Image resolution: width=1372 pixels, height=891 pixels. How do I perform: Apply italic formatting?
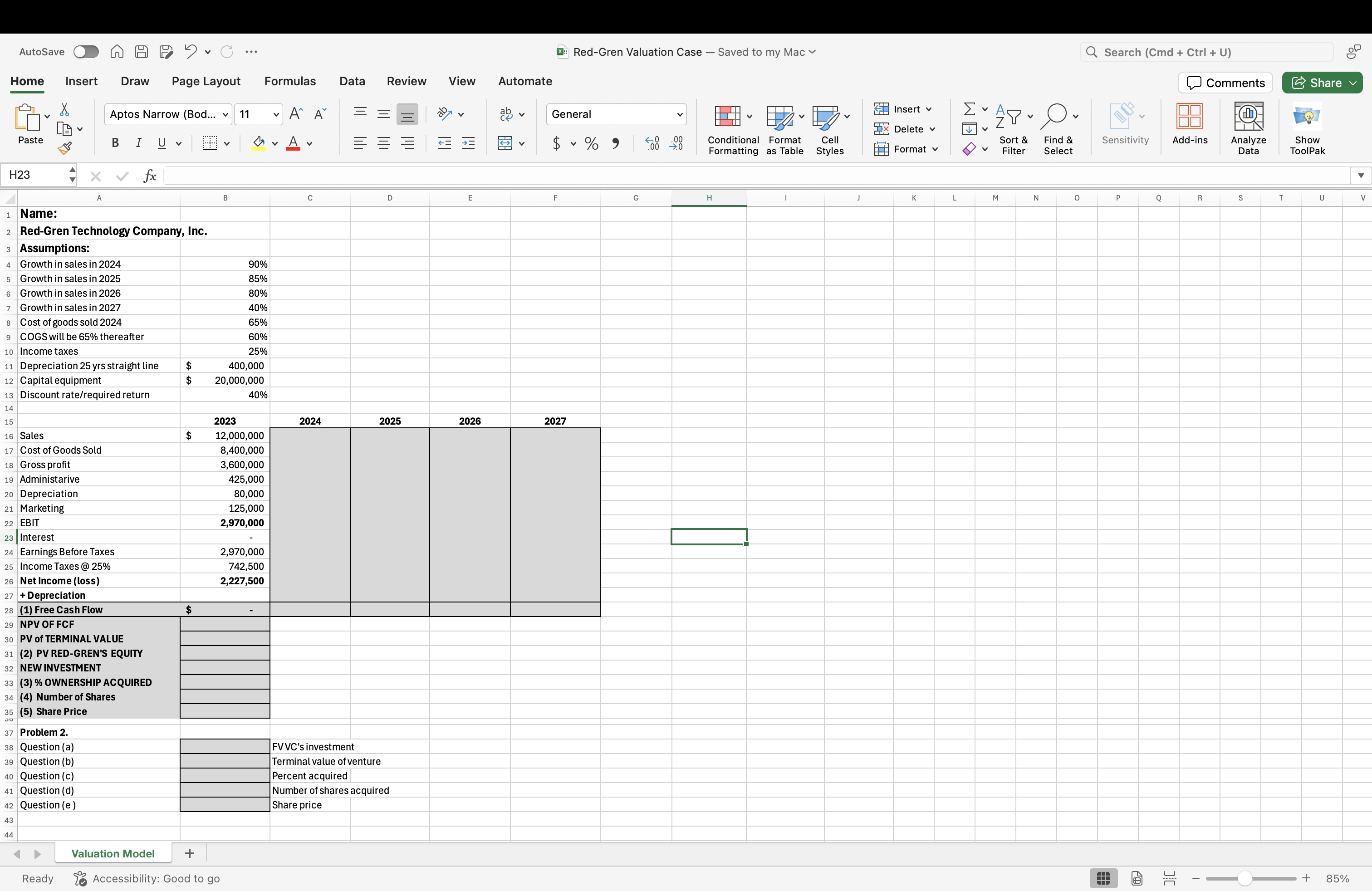point(138,143)
